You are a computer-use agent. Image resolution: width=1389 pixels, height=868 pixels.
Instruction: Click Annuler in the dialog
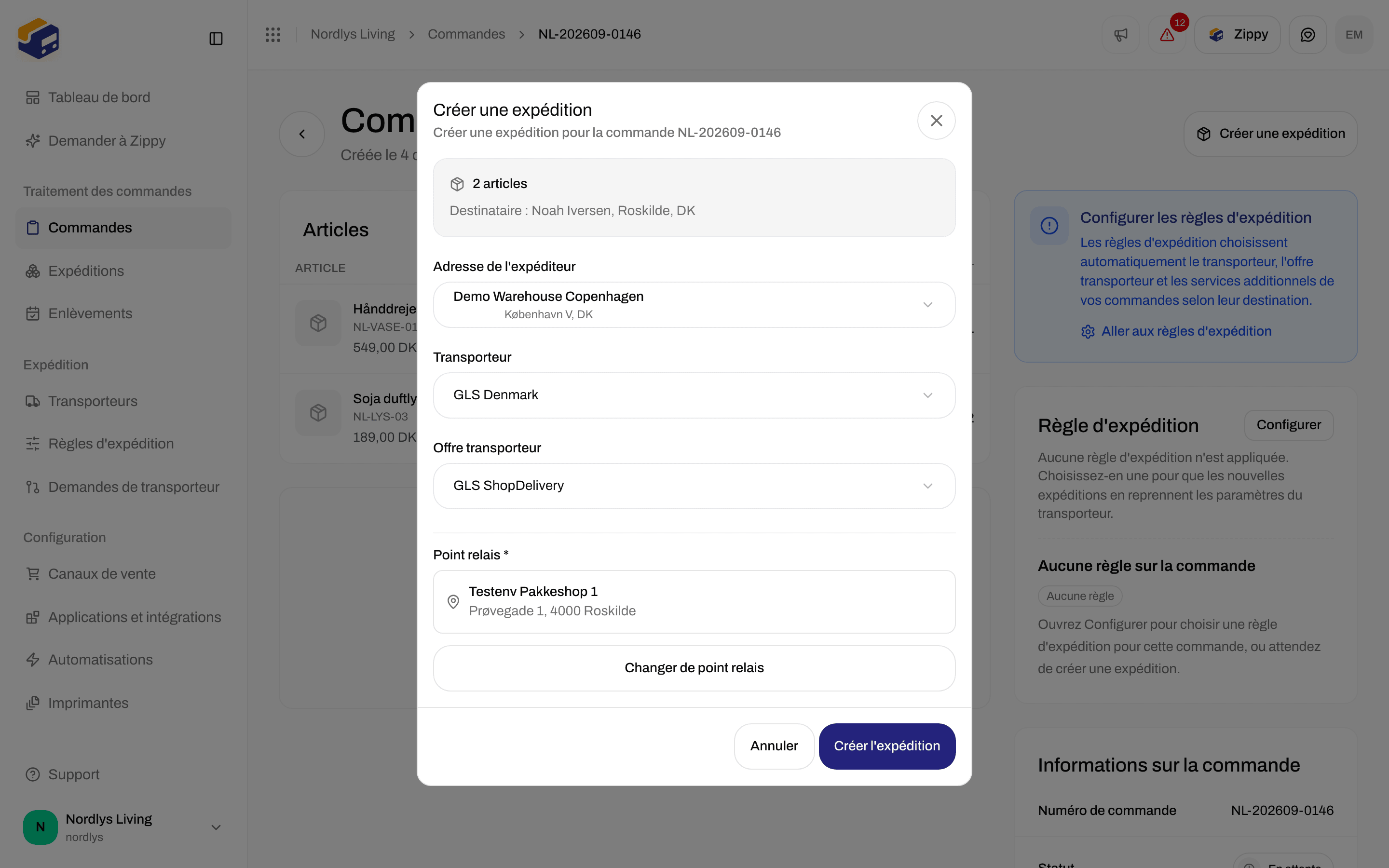tap(774, 746)
